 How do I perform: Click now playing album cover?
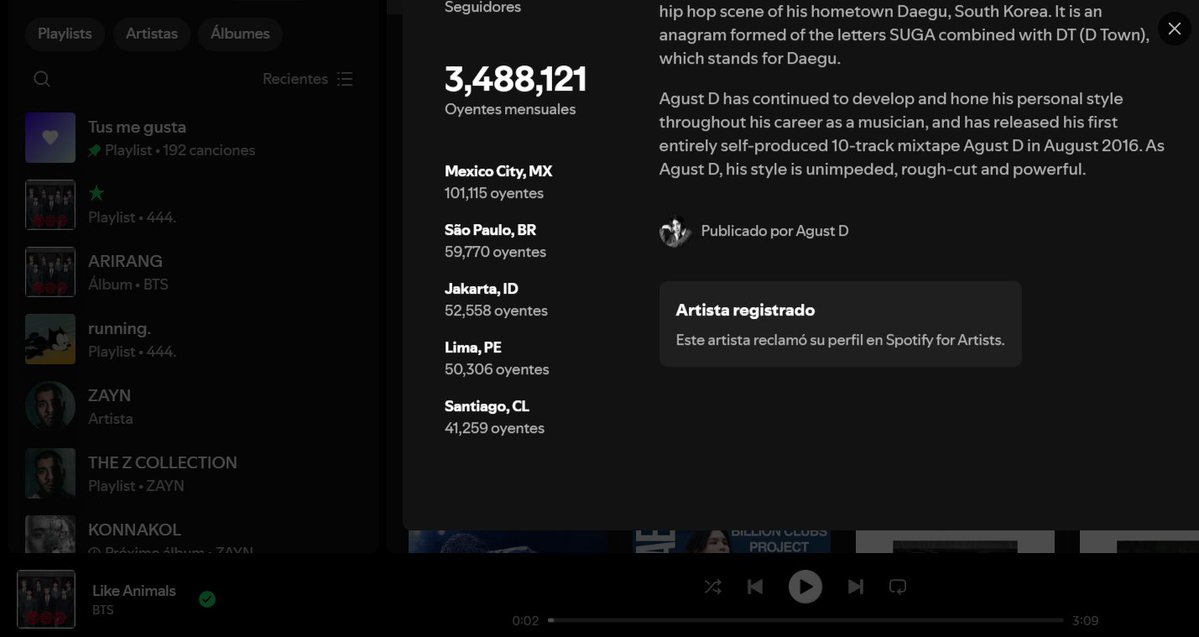[x=47, y=600]
